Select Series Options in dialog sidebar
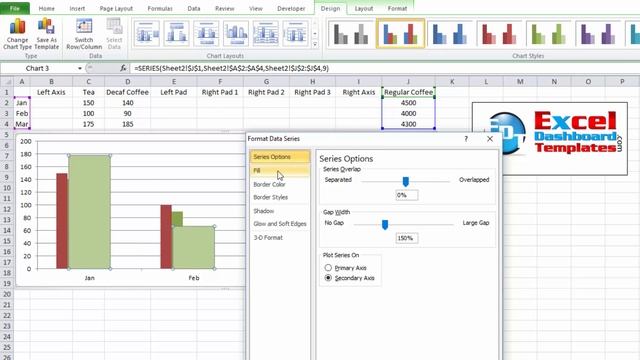The image size is (640, 360). (x=280, y=157)
